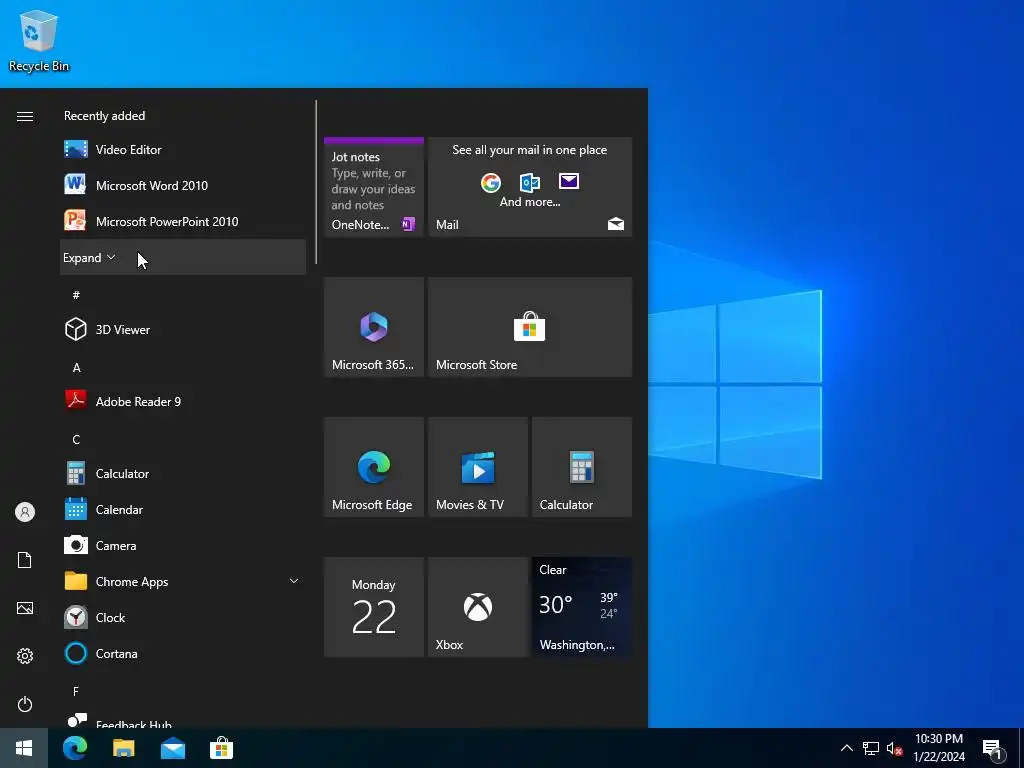Image resolution: width=1024 pixels, height=768 pixels.
Task: Open Feedback Hub
Action: click(183, 721)
